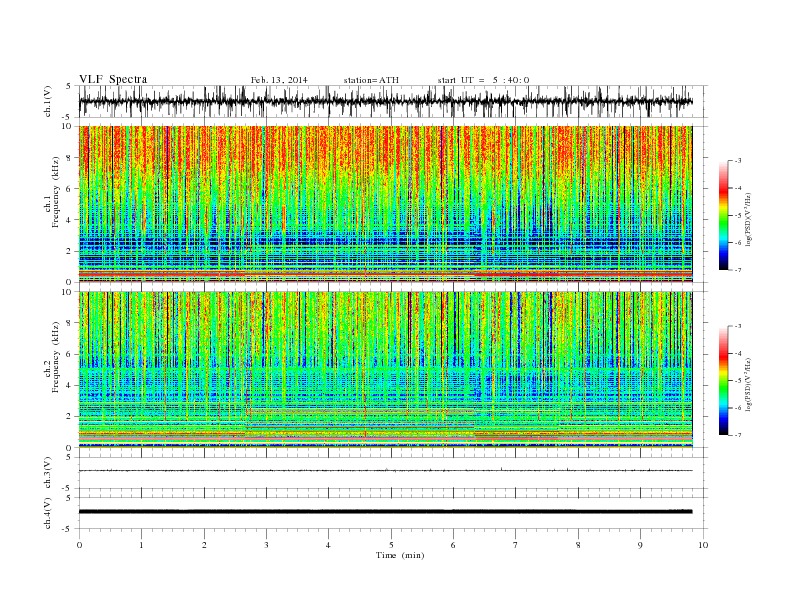Image resolution: width=792 pixels, height=612 pixels.
Task: Click the lower PSD color scale bar
Action: pos(724,381)
